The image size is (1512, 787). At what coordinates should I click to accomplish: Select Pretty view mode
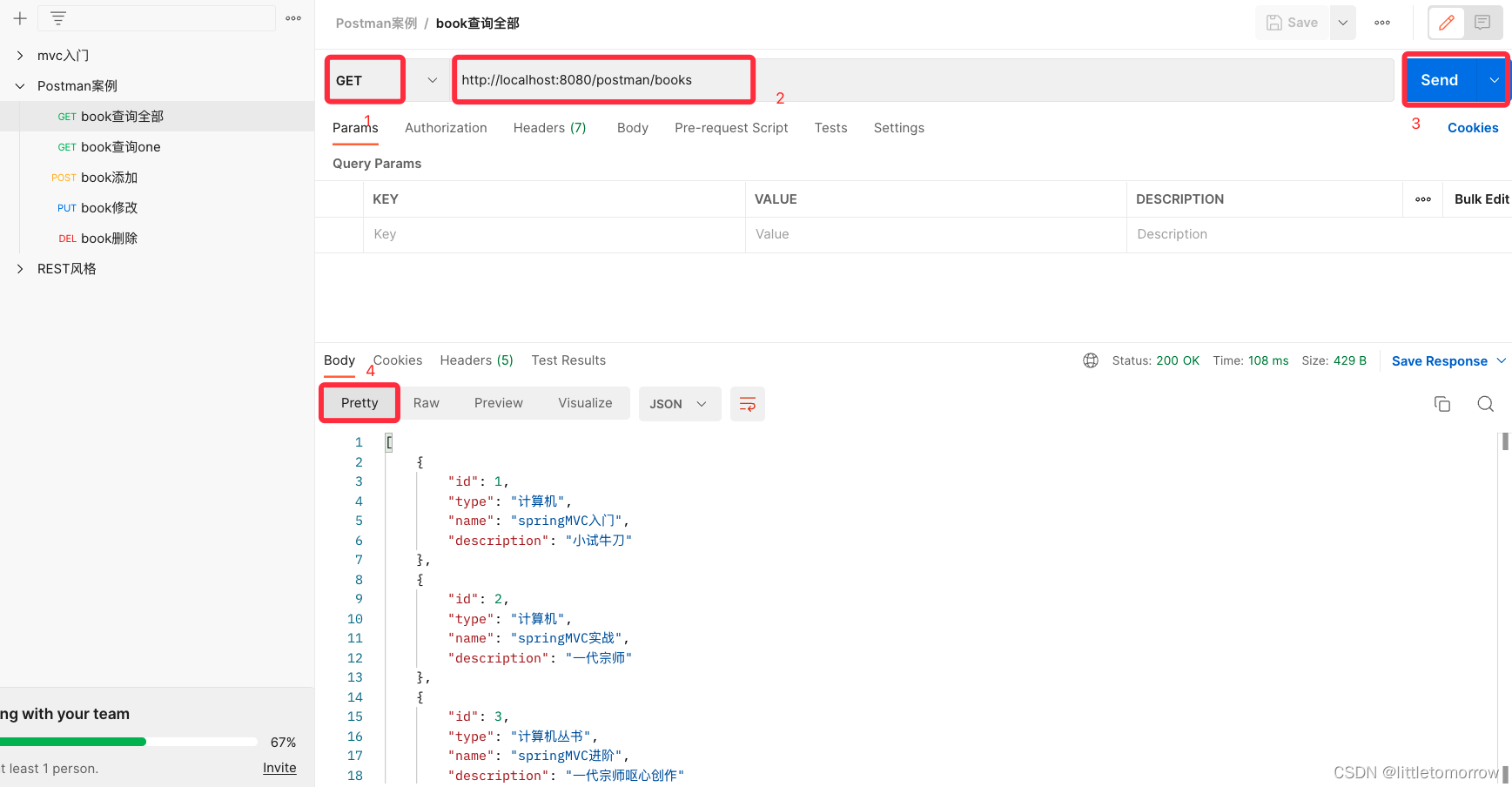(x=360, y=403)
